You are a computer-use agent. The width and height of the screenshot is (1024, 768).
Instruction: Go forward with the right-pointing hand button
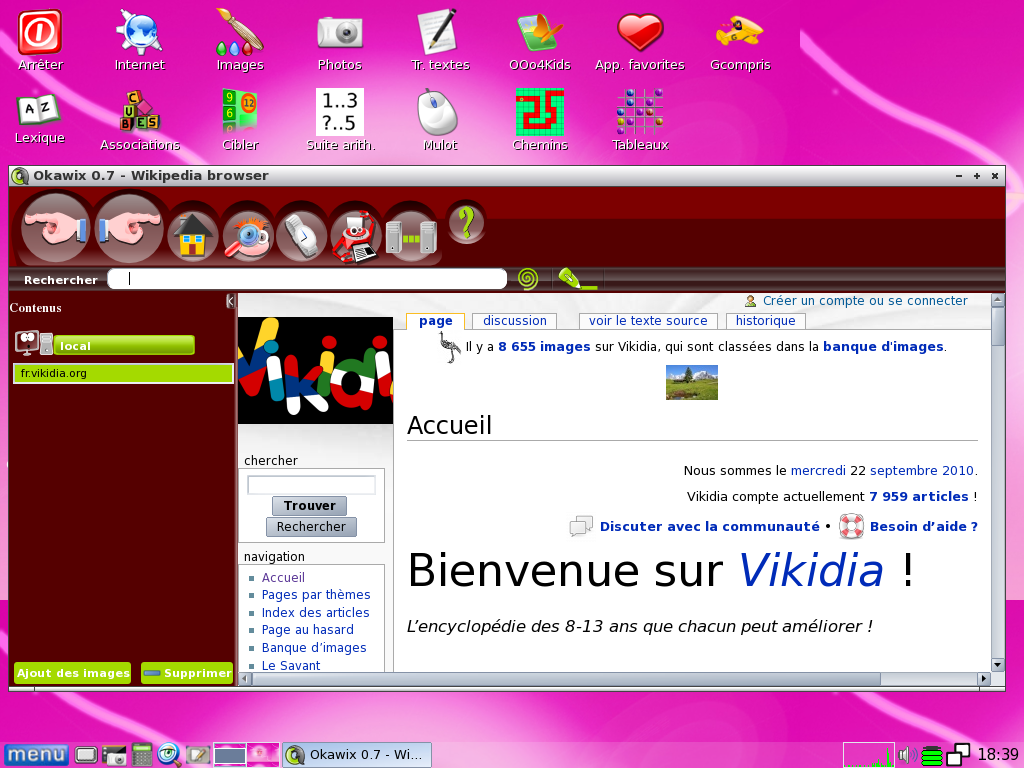tap(129, 227)
